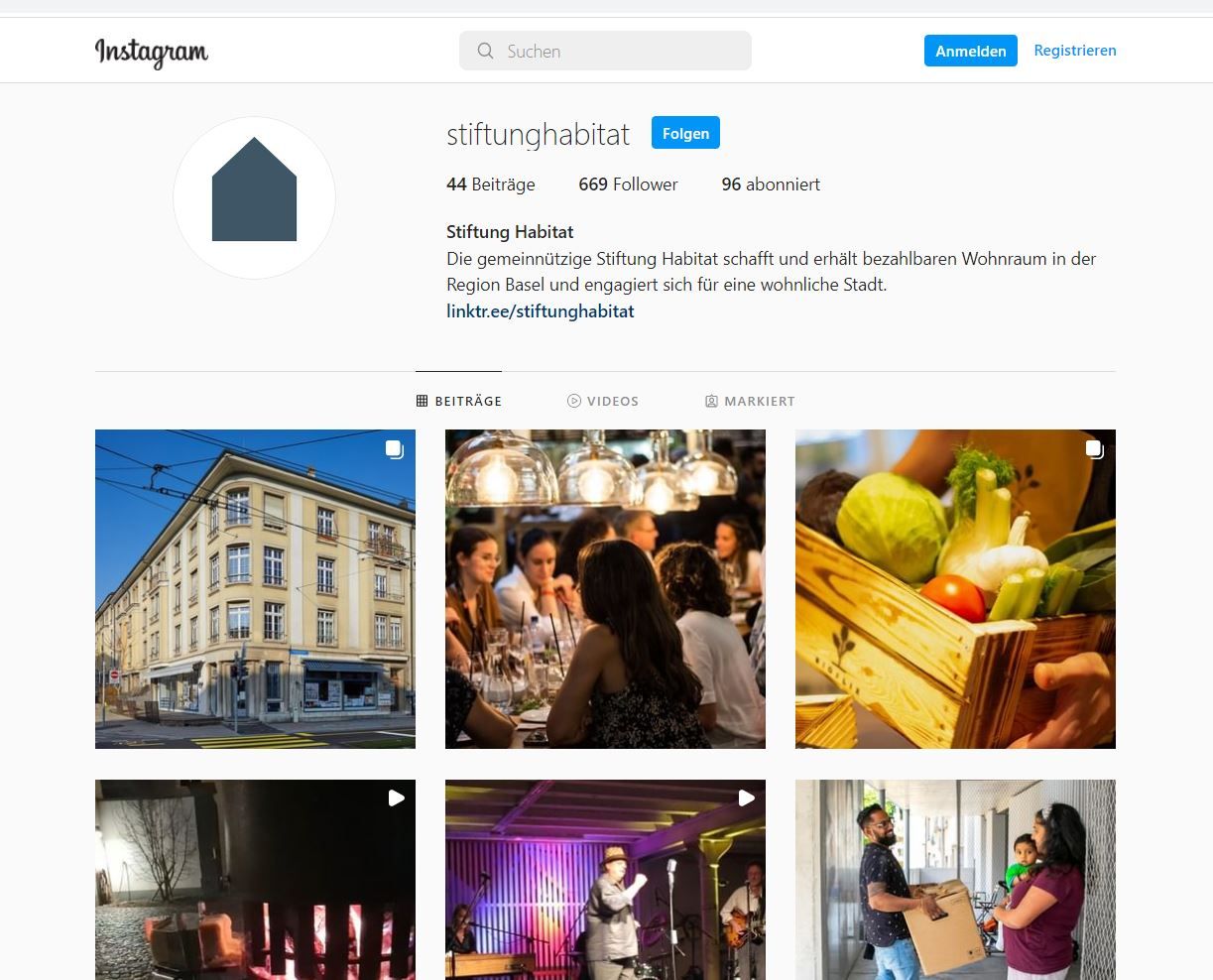The height and width of the screenshot is (980, 1213).
Task: Click the grid icon beside Beiträge
Action: 422,401
